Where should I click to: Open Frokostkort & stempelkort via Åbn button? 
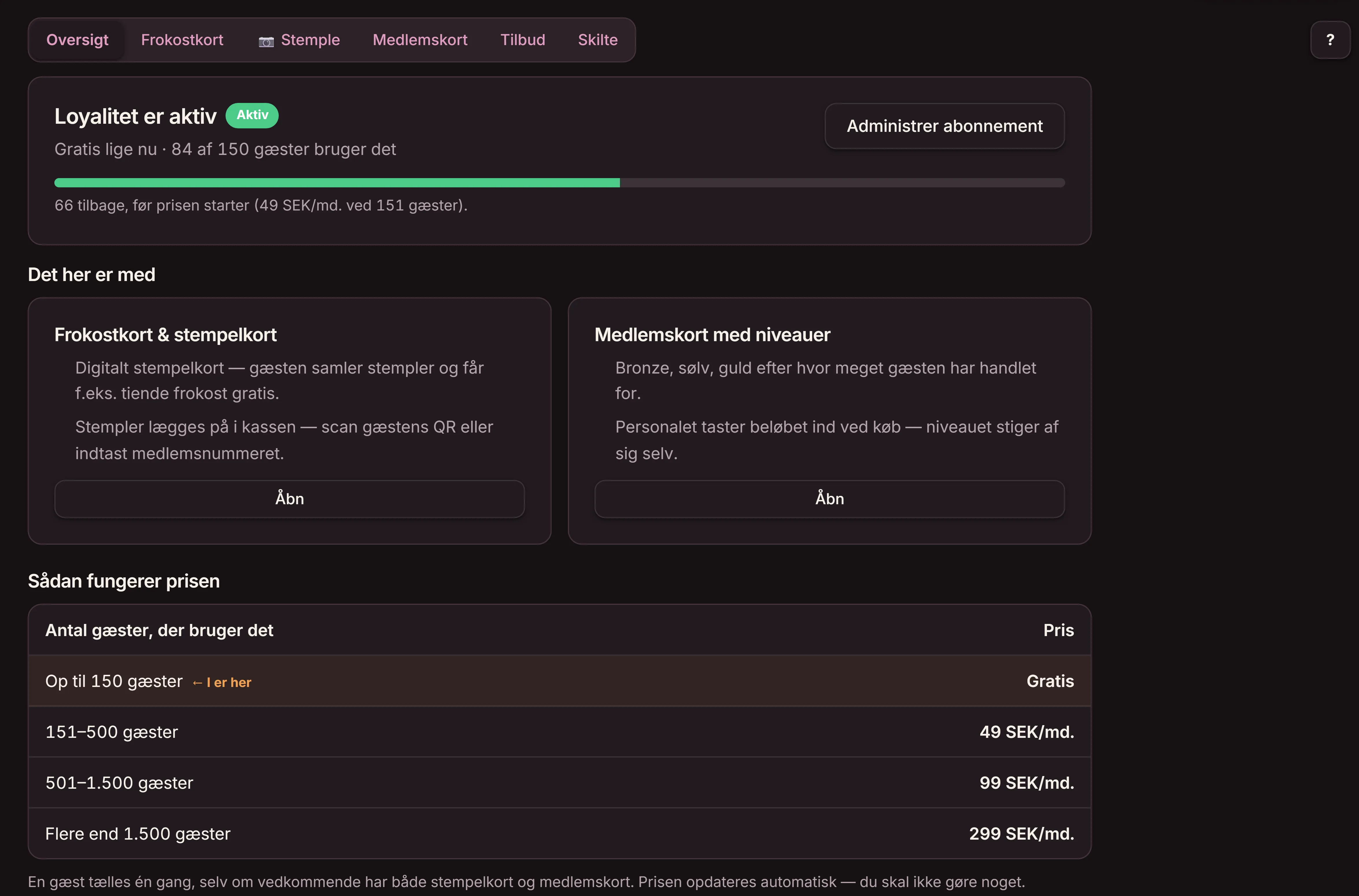[289, 499]
